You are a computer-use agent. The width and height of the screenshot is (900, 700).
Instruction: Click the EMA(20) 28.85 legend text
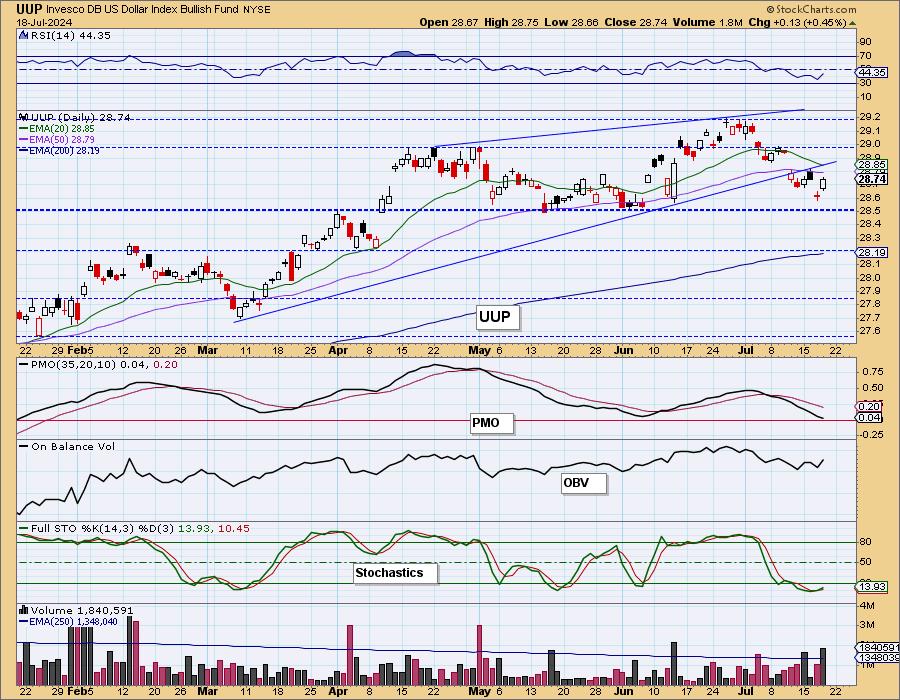[62, 129]
